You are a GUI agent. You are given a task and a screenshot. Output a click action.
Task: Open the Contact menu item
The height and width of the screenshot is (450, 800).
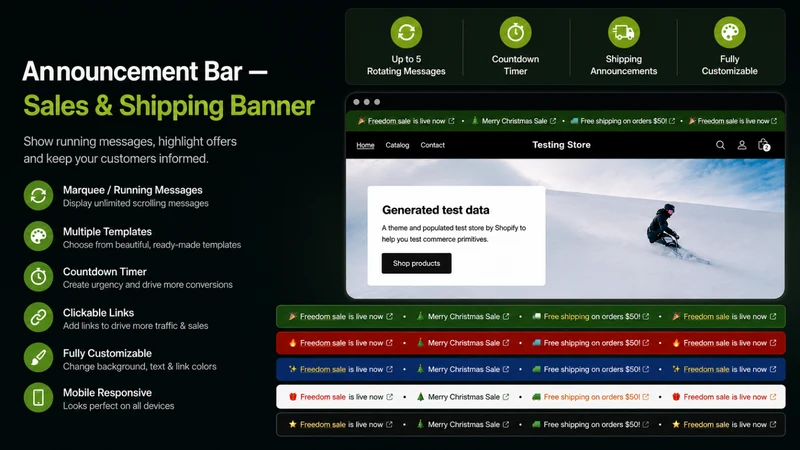pyautogui.click(x=433, y=145)
